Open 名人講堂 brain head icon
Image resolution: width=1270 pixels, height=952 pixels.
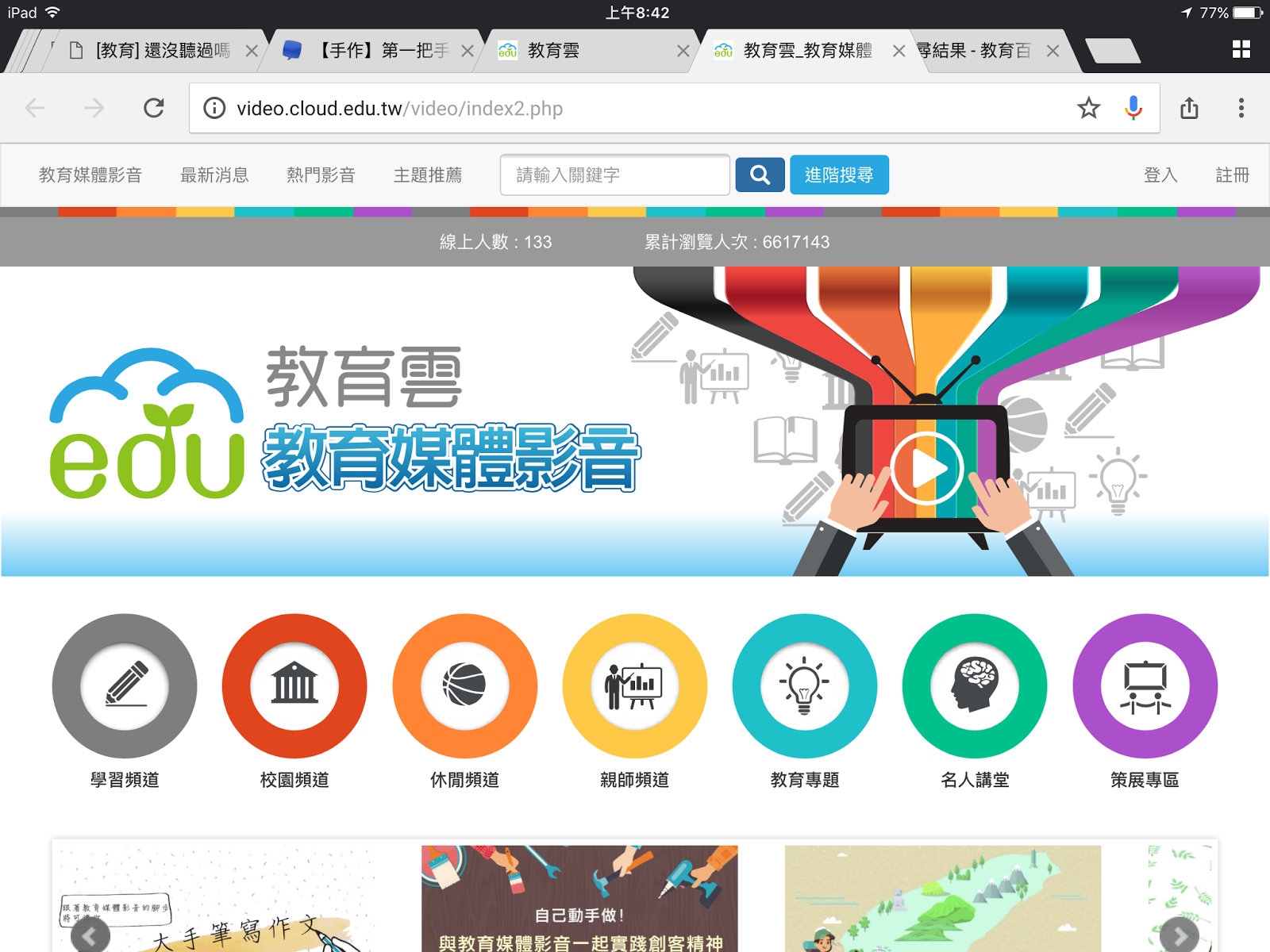(x=975, y=685)
